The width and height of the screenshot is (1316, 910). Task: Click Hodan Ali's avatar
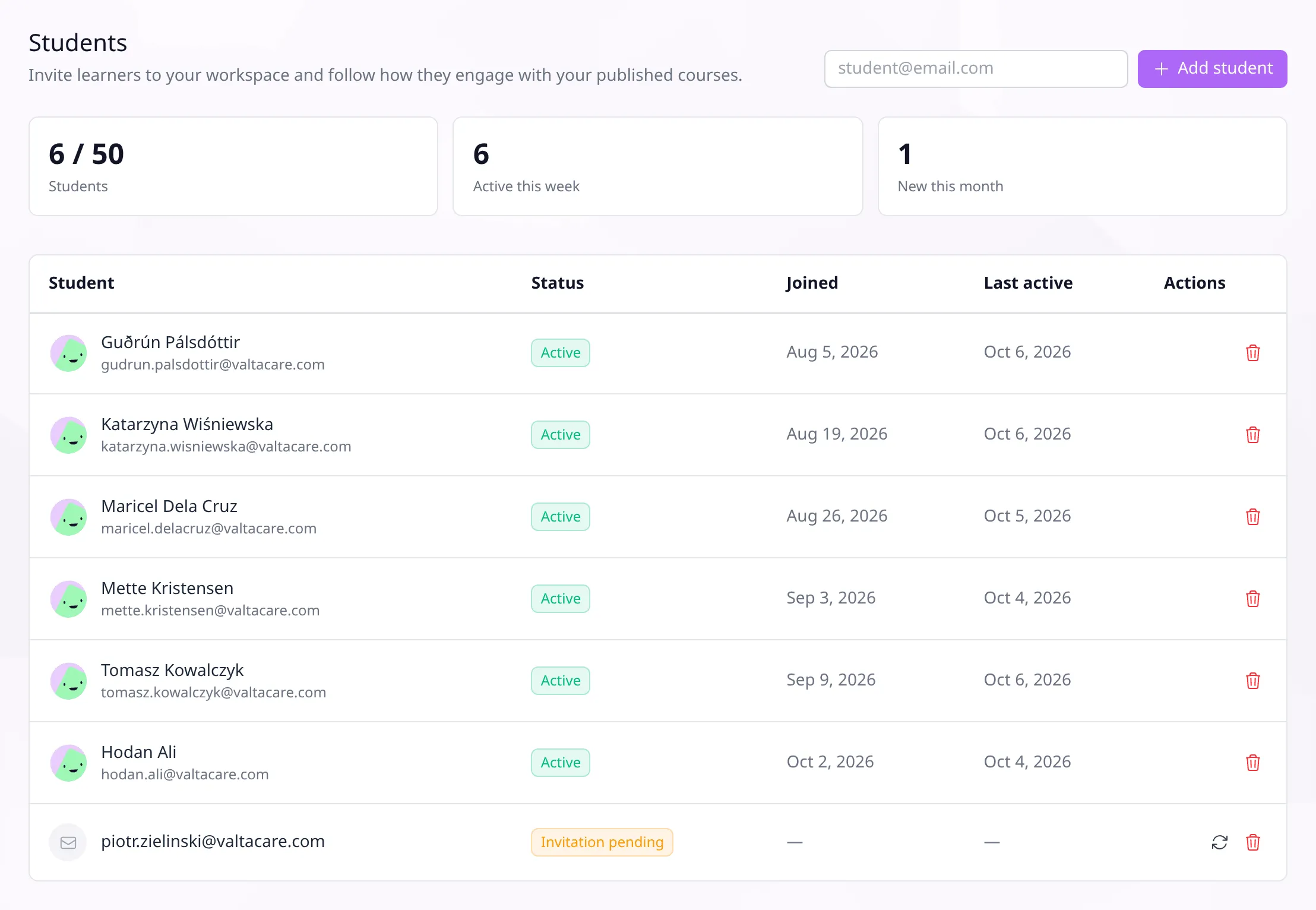point(68,763)
